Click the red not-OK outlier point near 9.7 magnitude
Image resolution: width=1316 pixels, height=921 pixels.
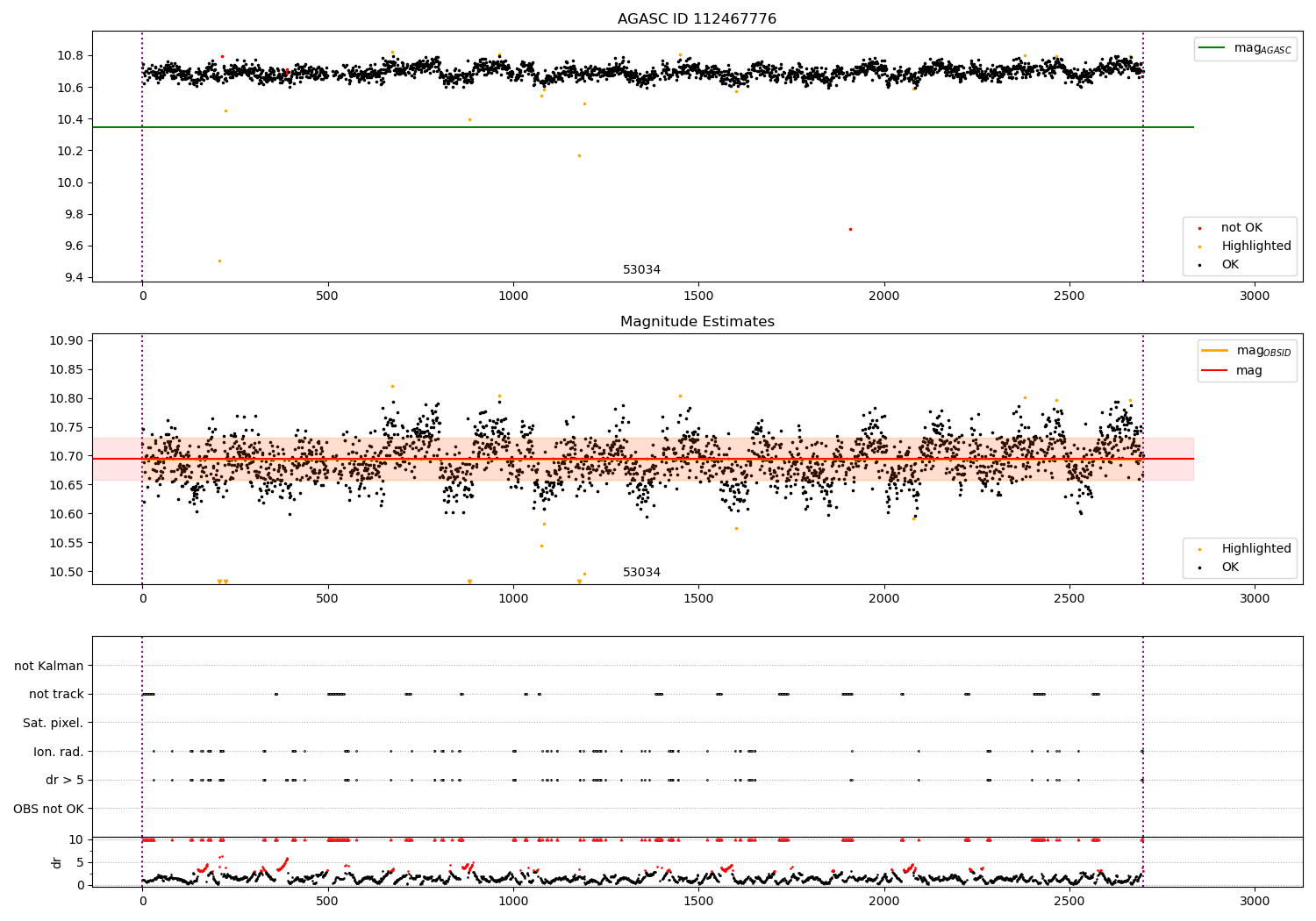coord(850,229)
